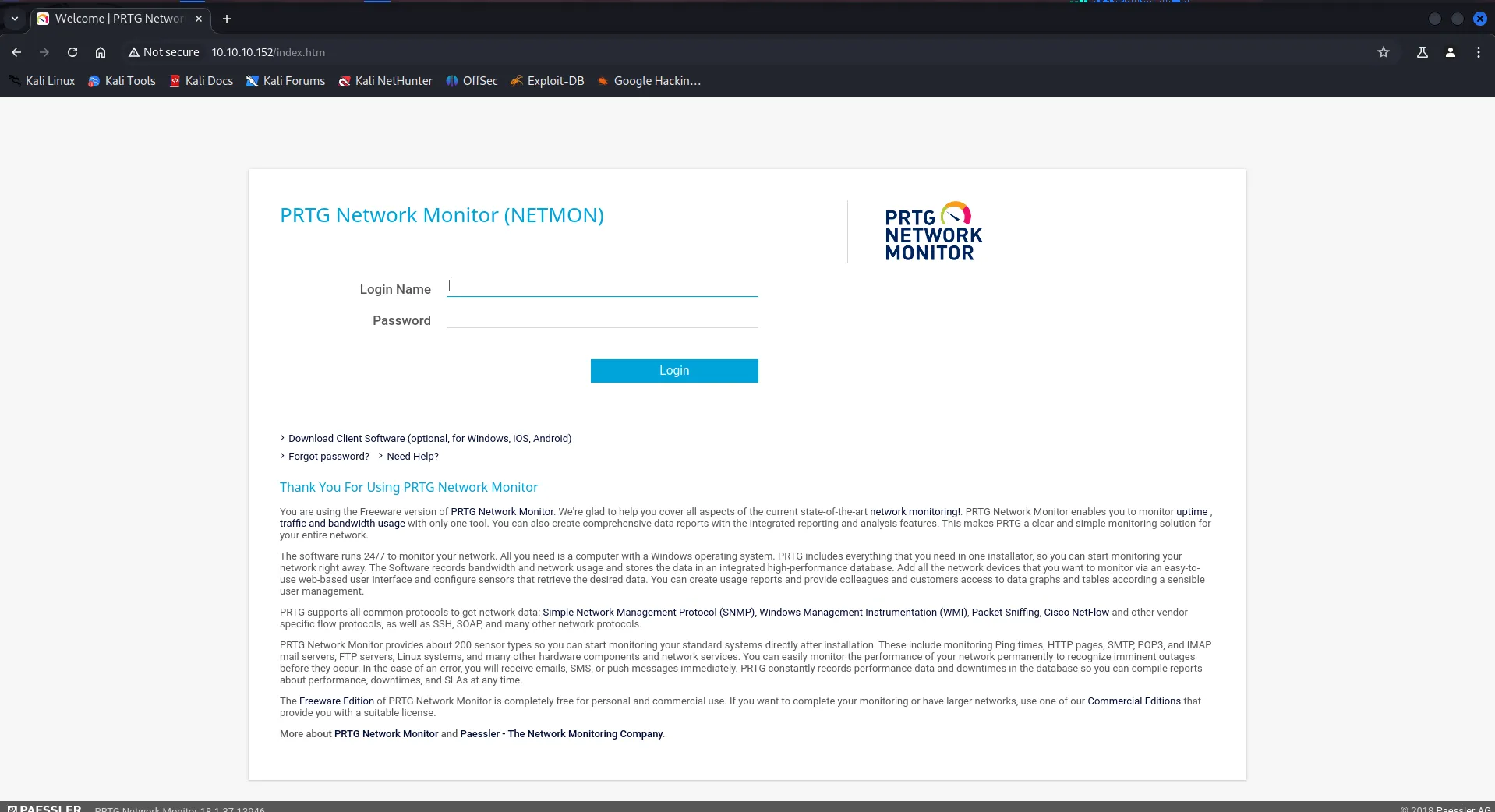1495x812 pixels.
Task: Bookmark this page with the star icon
Action: pyautogui.click(x=1384, y=52)
